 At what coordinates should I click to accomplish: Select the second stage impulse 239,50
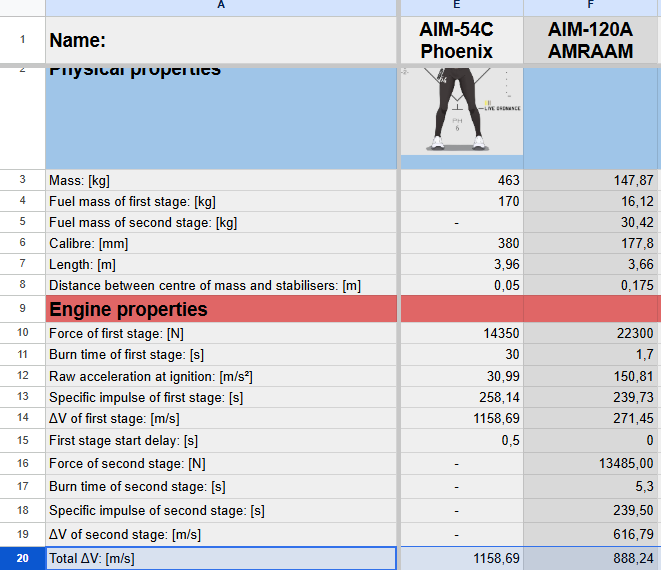tap(590, 511)
